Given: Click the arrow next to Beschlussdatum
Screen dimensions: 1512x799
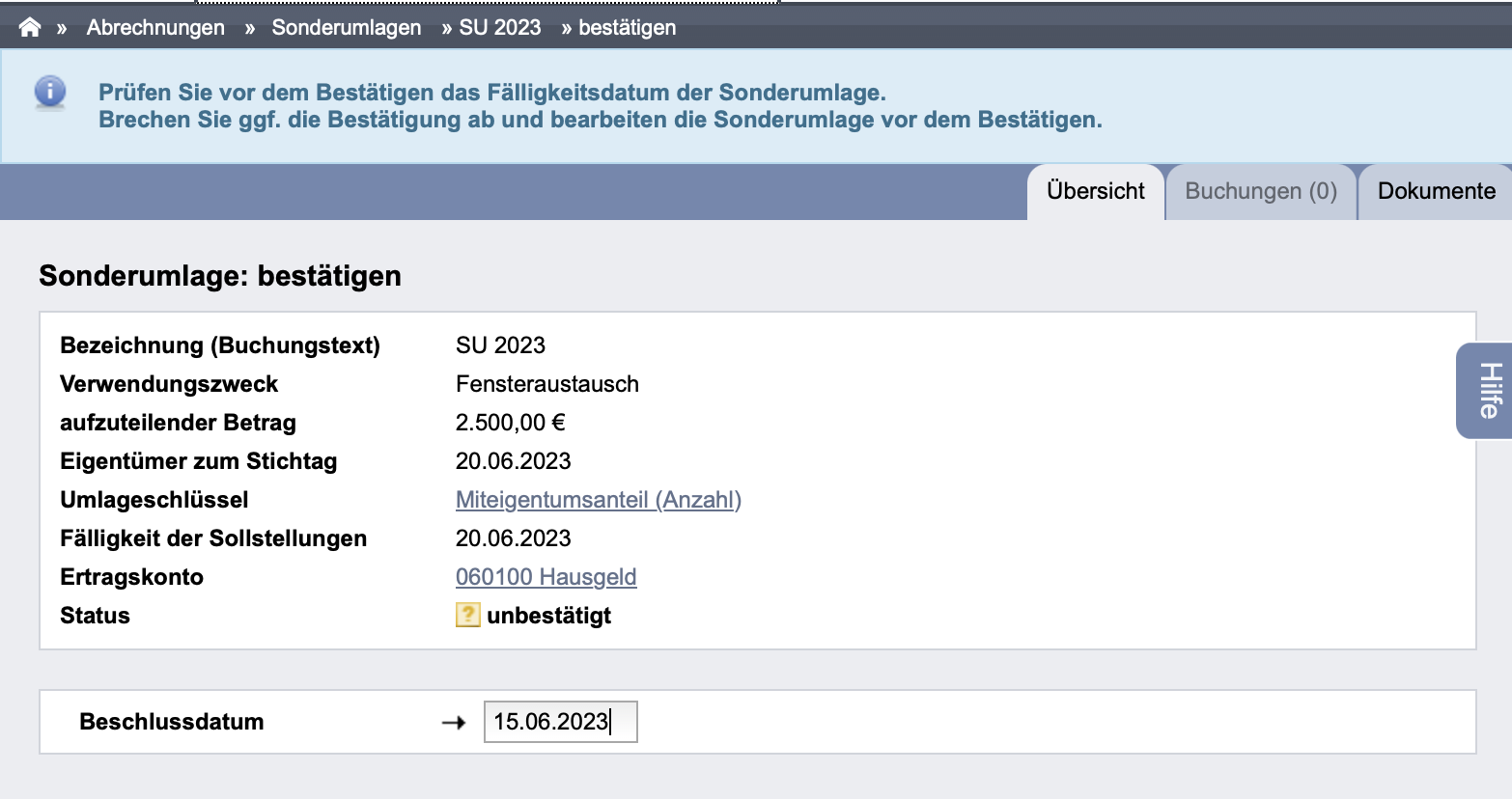Looking at the screenshot, I should coord(454,722).
